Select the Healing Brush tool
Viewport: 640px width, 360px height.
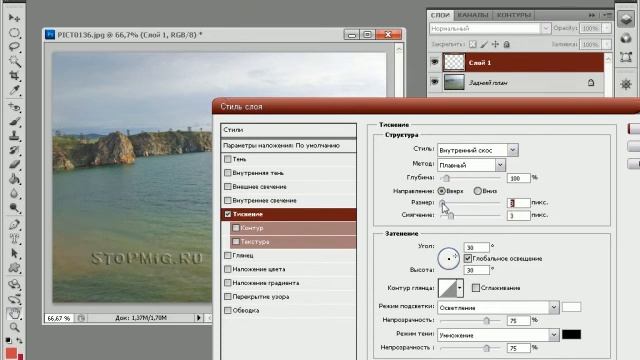click(14, 107)
